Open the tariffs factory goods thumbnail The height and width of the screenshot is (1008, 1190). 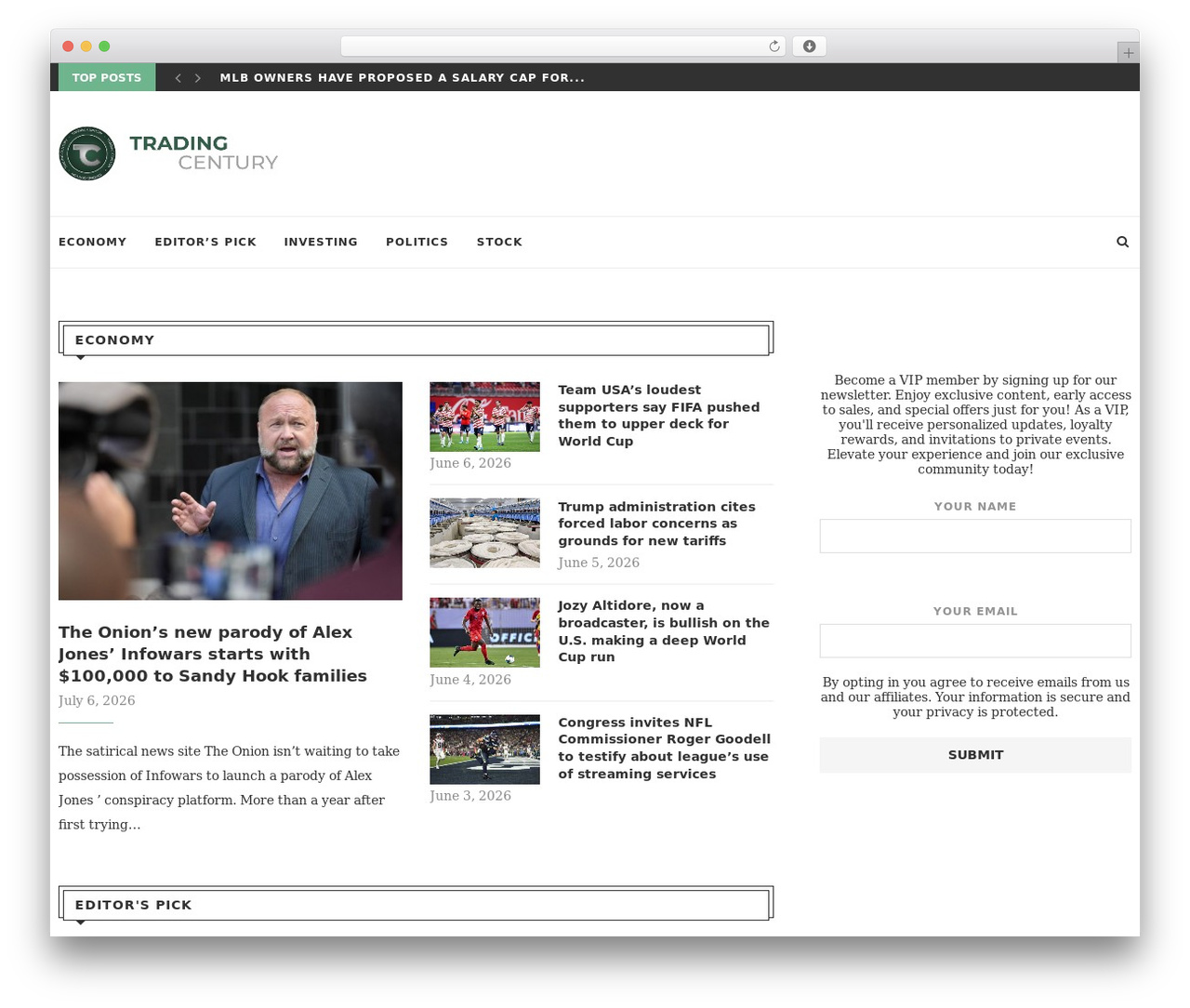[484, 533]
